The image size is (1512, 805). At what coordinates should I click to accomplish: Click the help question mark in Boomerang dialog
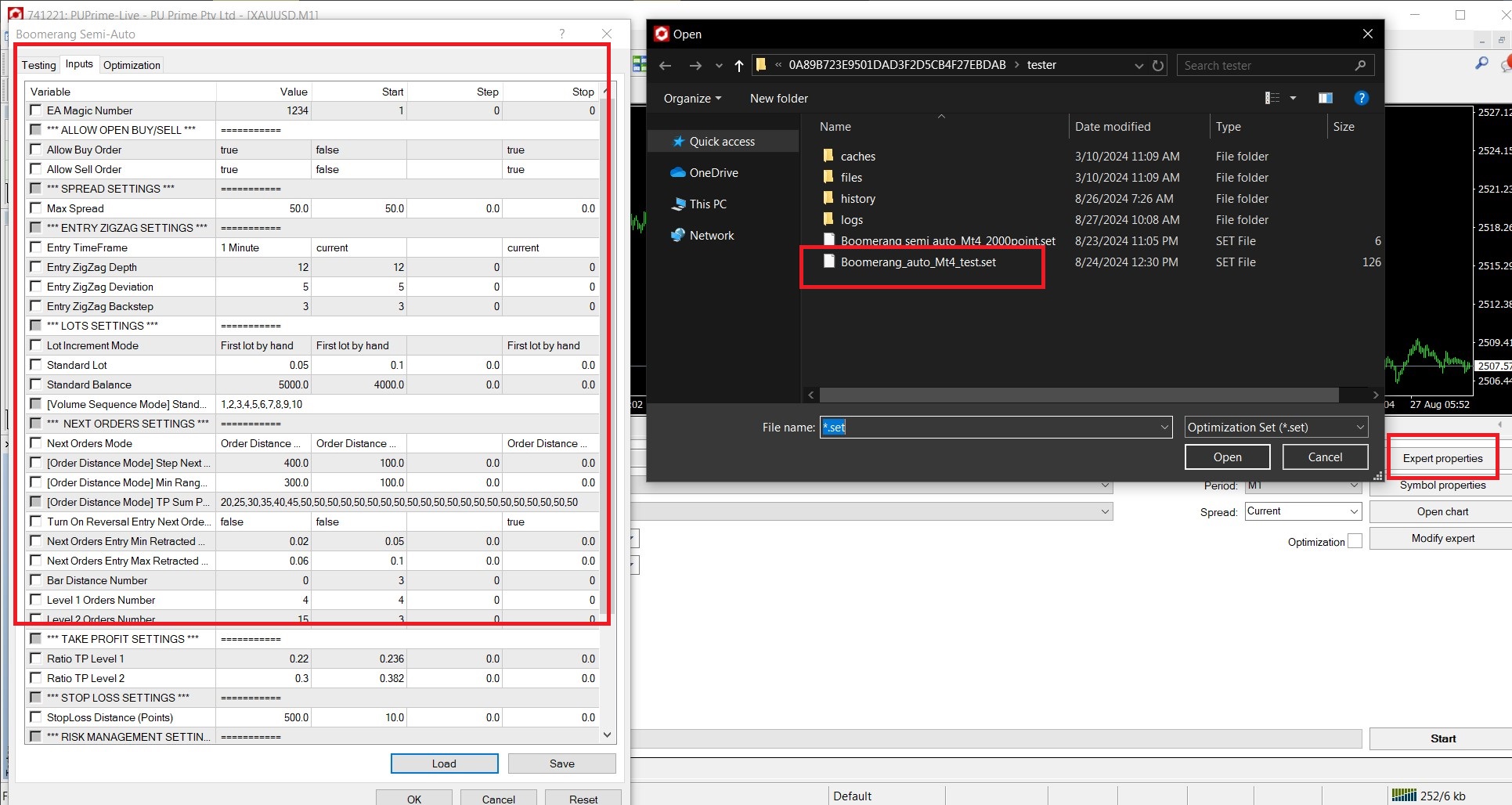(561, 34)
